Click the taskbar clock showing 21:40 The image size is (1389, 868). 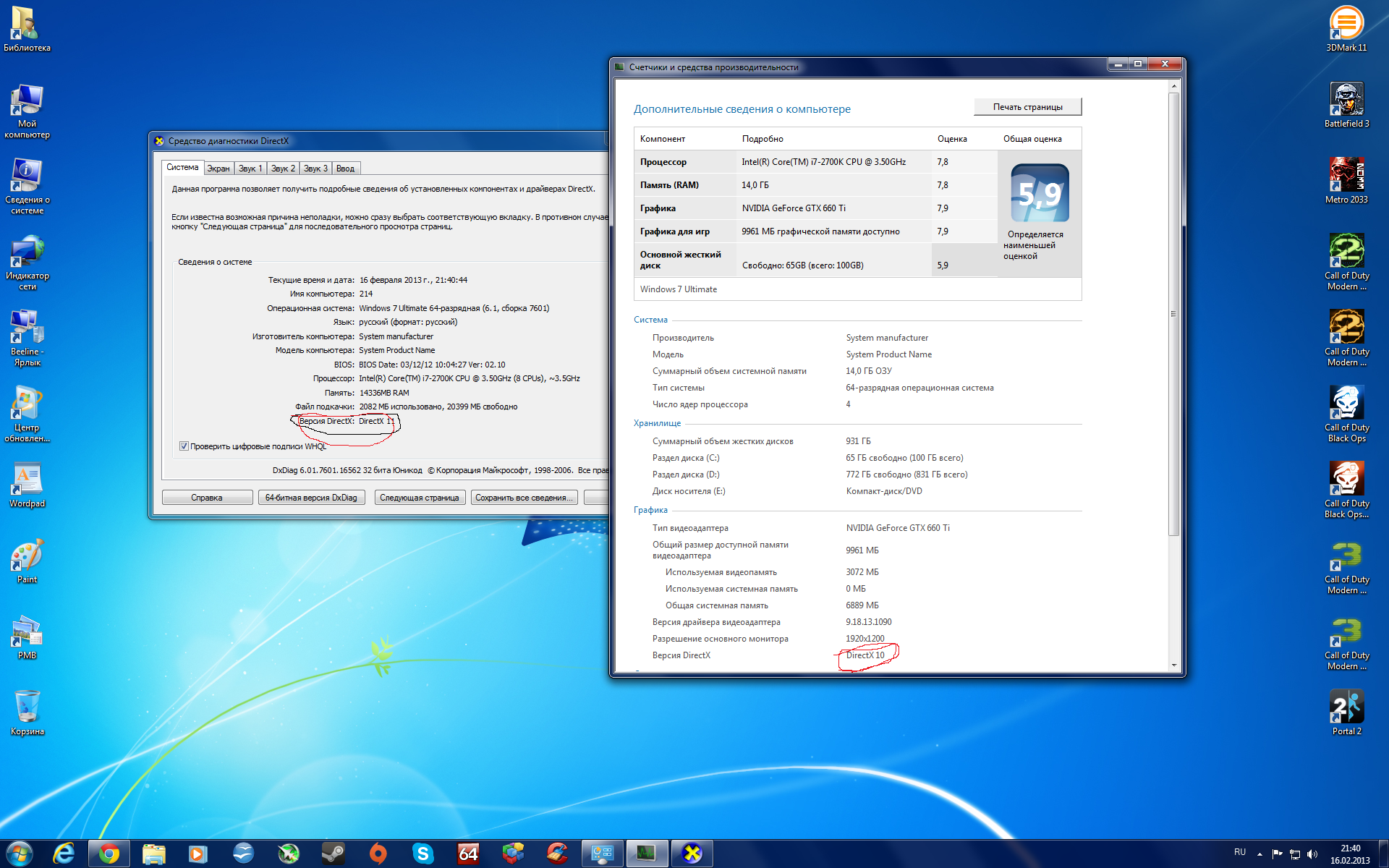(1350, 854)
